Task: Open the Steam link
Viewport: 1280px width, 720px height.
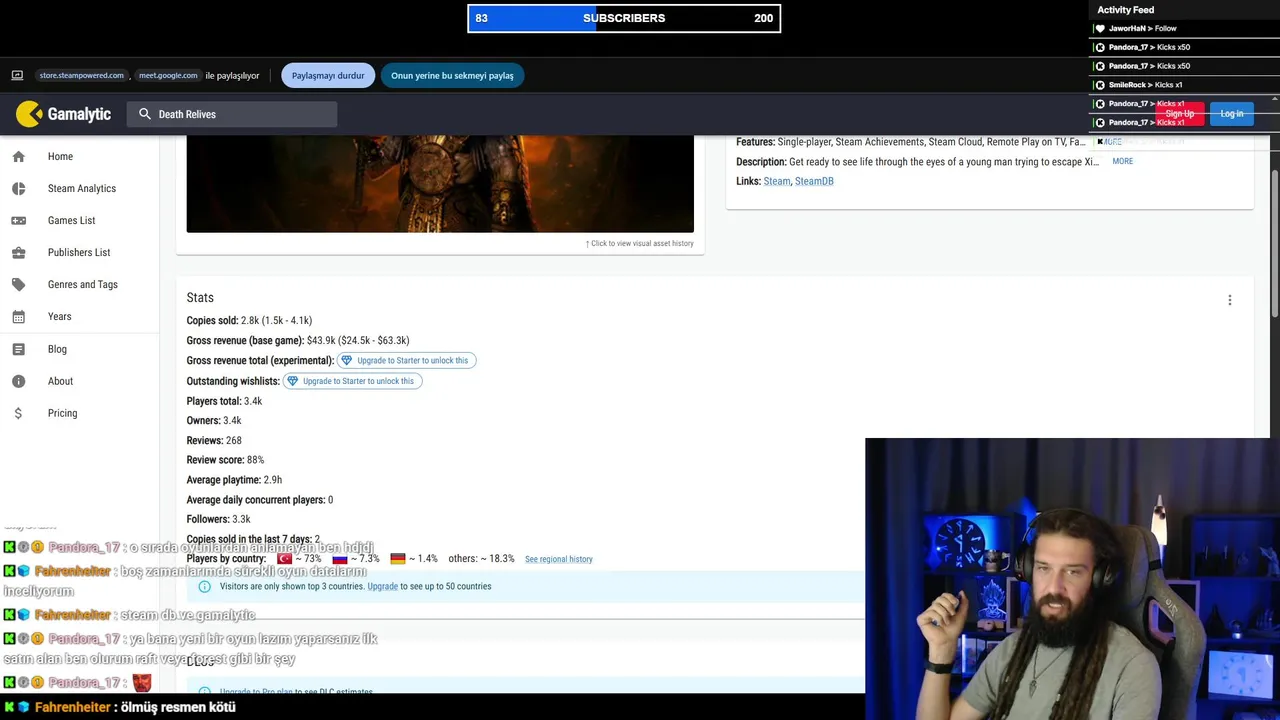Action: 776,181
